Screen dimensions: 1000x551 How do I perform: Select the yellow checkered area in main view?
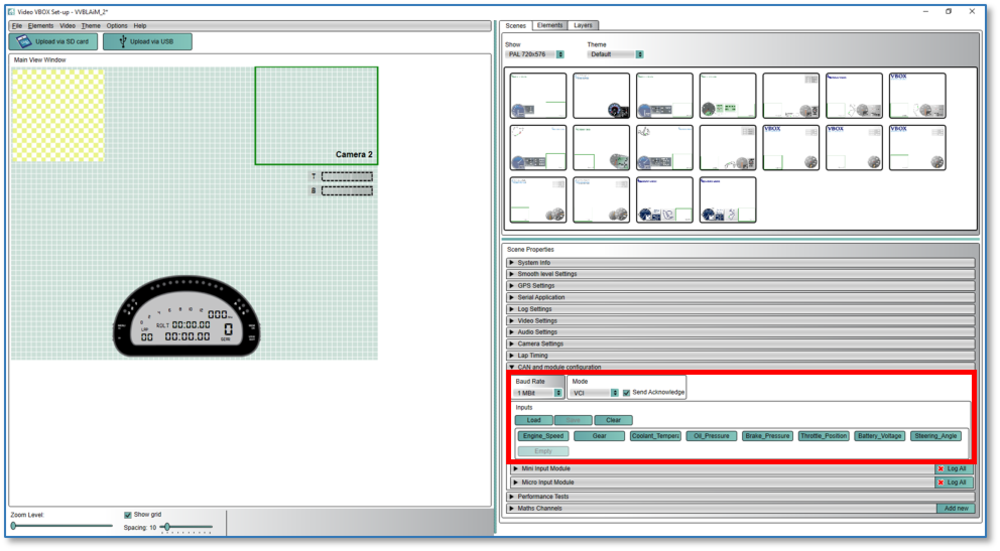click(x=58, y=115)
